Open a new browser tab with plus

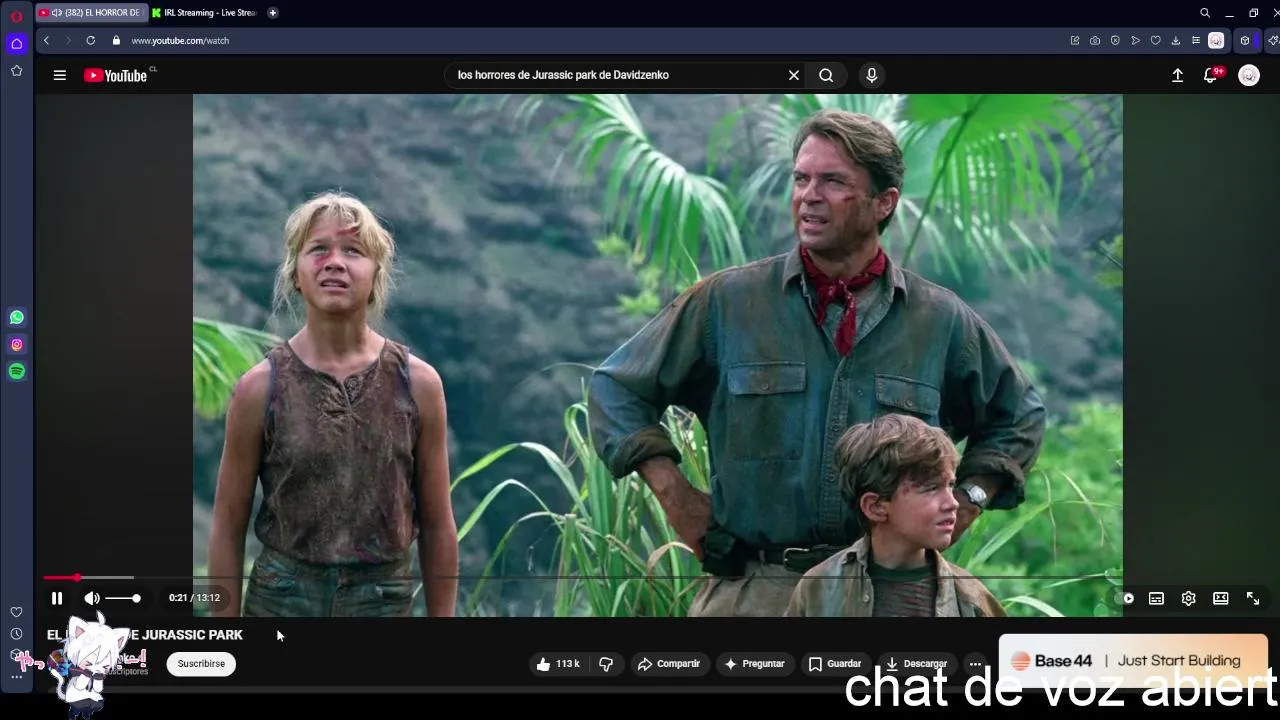[273, 13]
